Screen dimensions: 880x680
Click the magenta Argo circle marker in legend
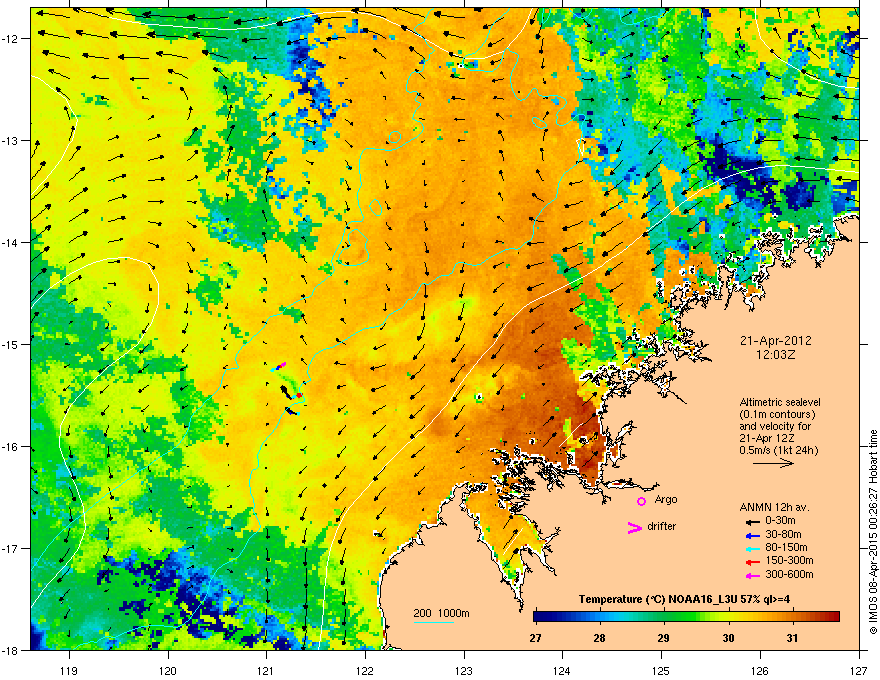coord(641,501)
